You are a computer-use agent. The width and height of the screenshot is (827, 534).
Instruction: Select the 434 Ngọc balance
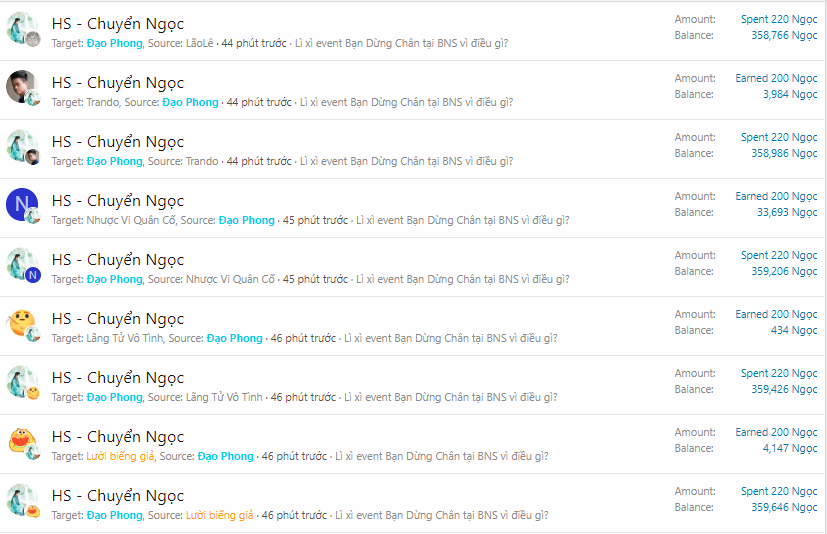click(x=794, y=331)
